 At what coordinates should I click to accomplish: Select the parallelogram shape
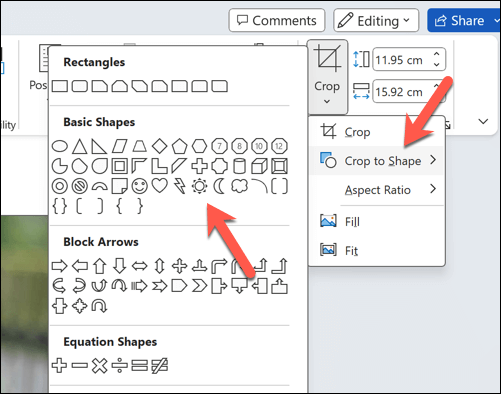pos(120,146)
